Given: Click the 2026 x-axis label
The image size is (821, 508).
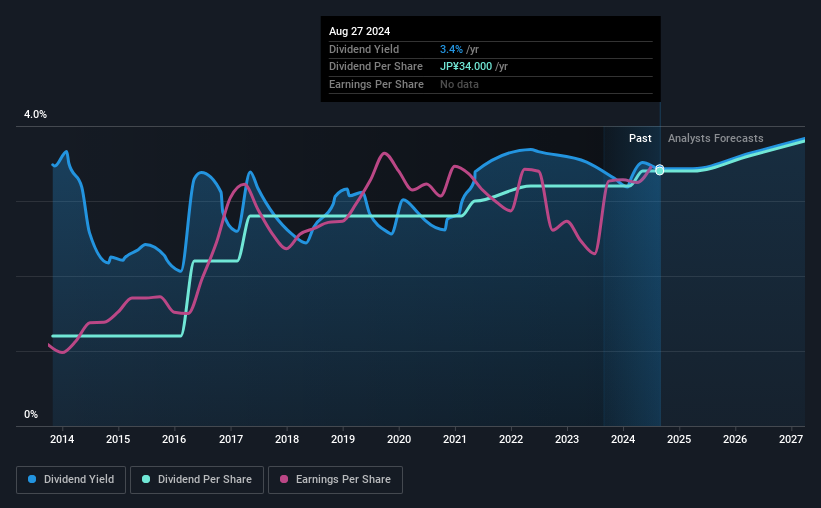Looking at the screenshot, I should pyautogui.click(x=735, y=439).
